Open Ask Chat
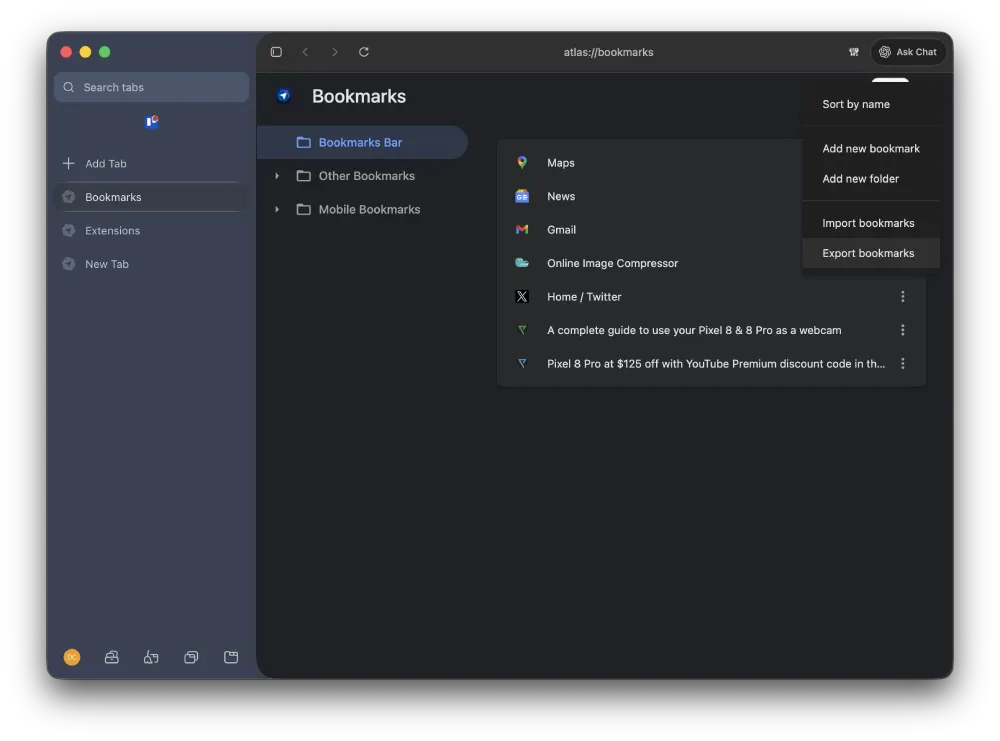This screenshot has width=1000, height=741. 908,52
